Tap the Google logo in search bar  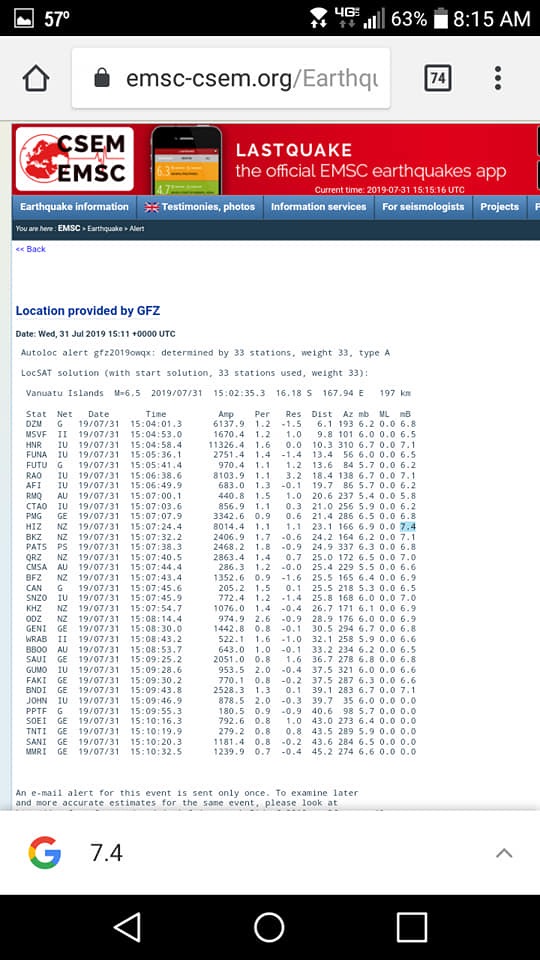tap(45, 853)
